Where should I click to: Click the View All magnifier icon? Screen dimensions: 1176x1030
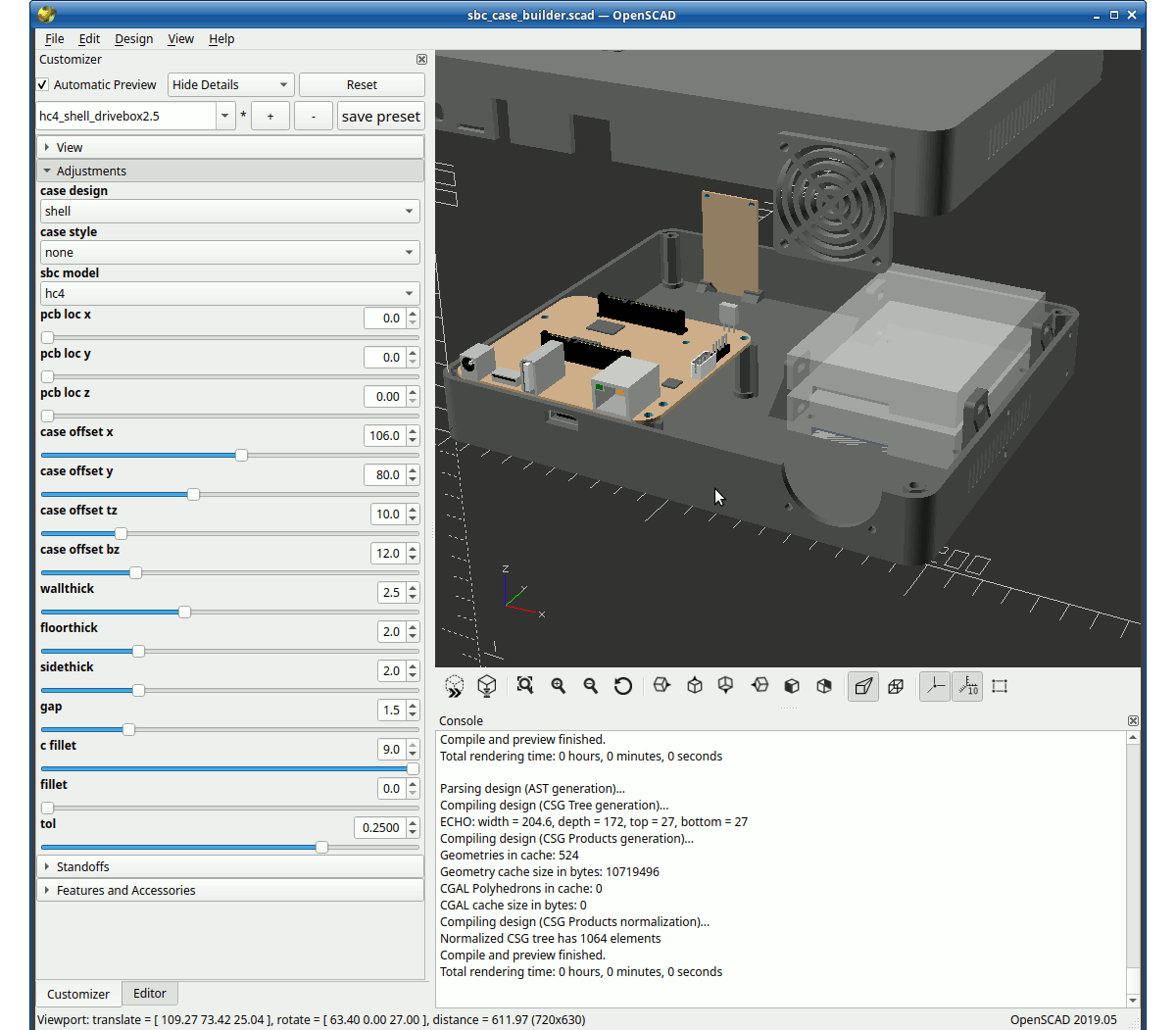[525, 686]
